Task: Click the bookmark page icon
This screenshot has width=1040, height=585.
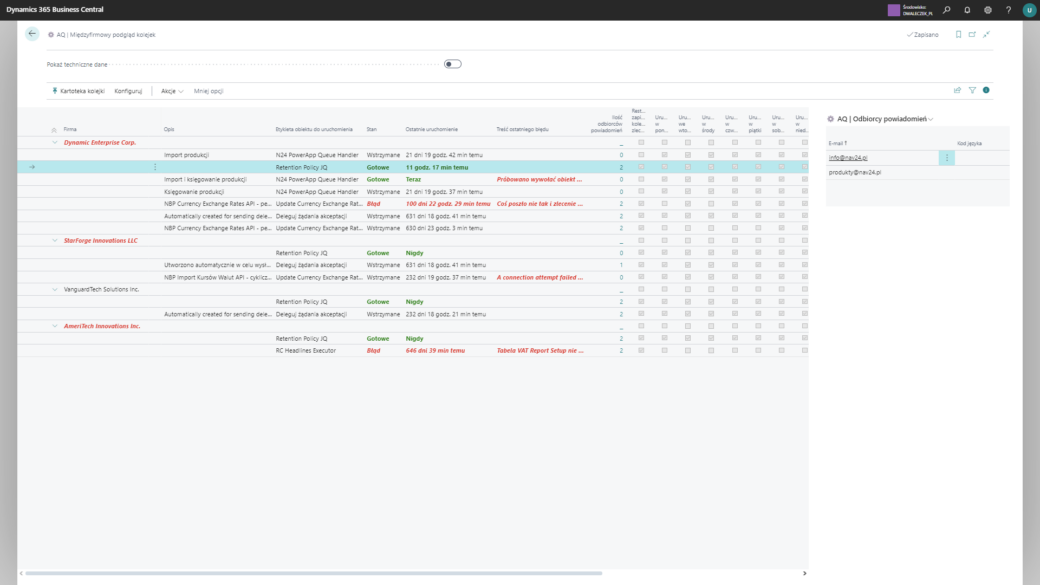Action: (958, 34)
